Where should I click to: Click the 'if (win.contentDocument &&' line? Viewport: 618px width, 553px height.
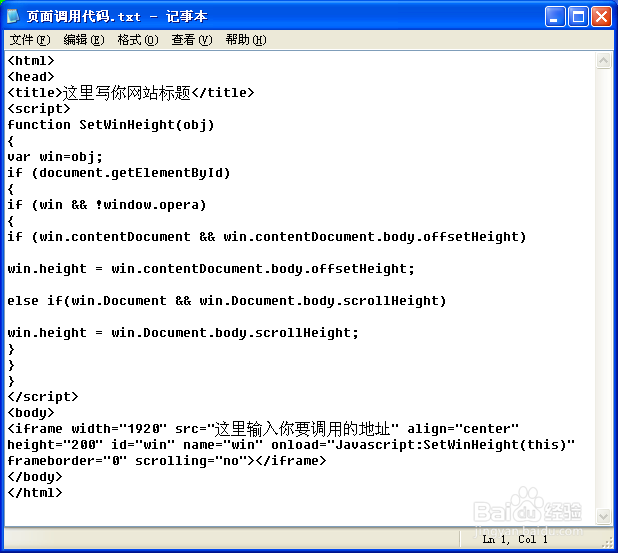(x=266, y=236)
